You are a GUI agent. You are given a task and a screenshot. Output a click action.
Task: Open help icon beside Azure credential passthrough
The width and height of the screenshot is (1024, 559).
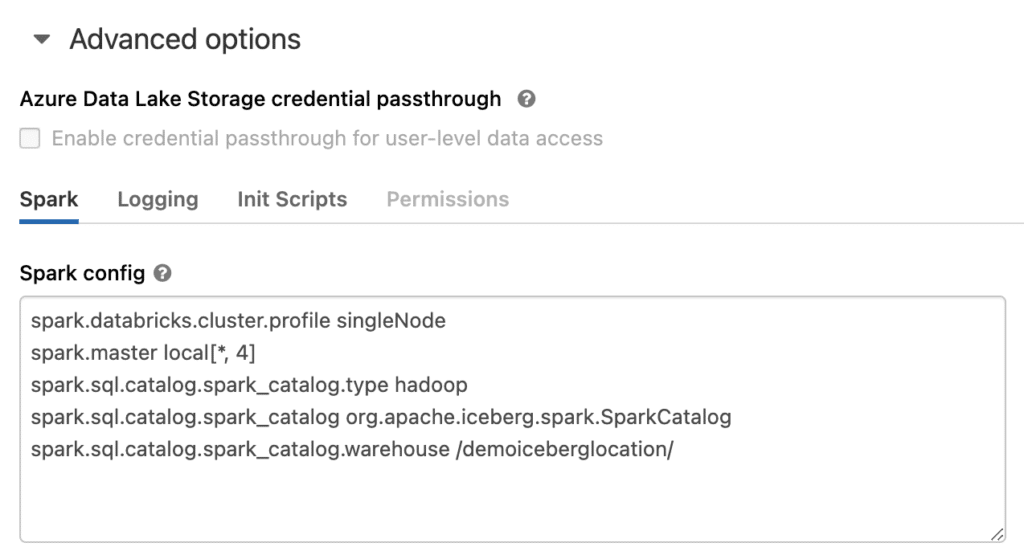526,99
